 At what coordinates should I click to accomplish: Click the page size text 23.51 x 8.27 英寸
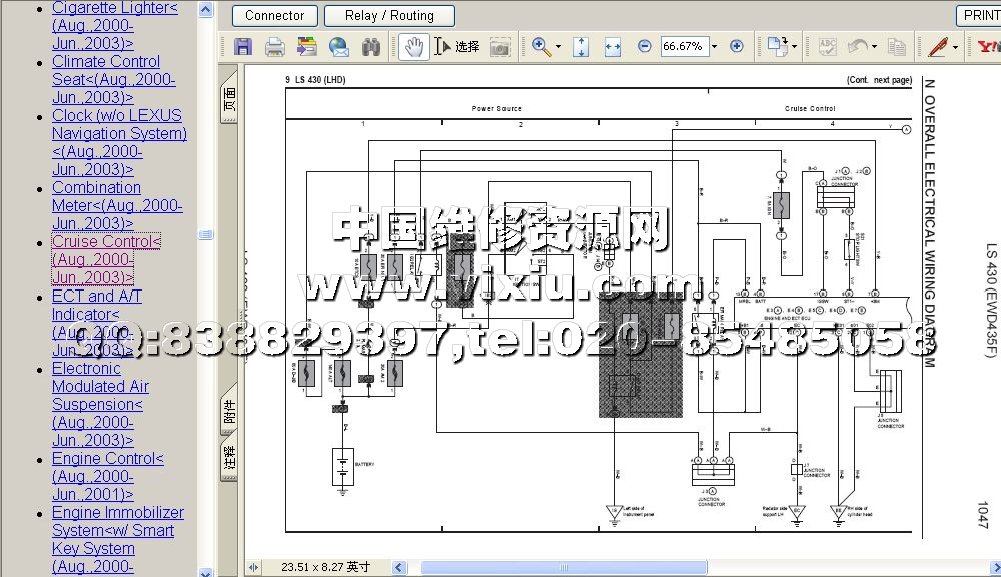pos(326,567)
